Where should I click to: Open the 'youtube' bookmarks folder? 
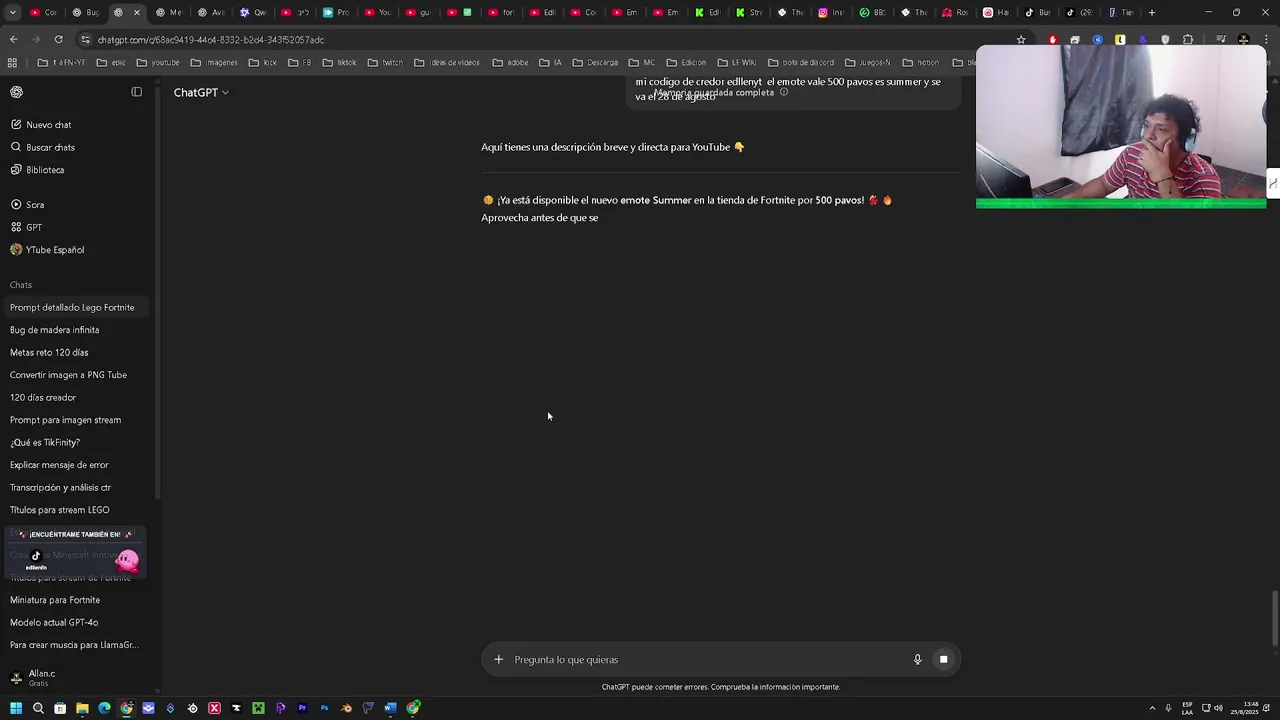pyautogui.click(x=159, y=62)
